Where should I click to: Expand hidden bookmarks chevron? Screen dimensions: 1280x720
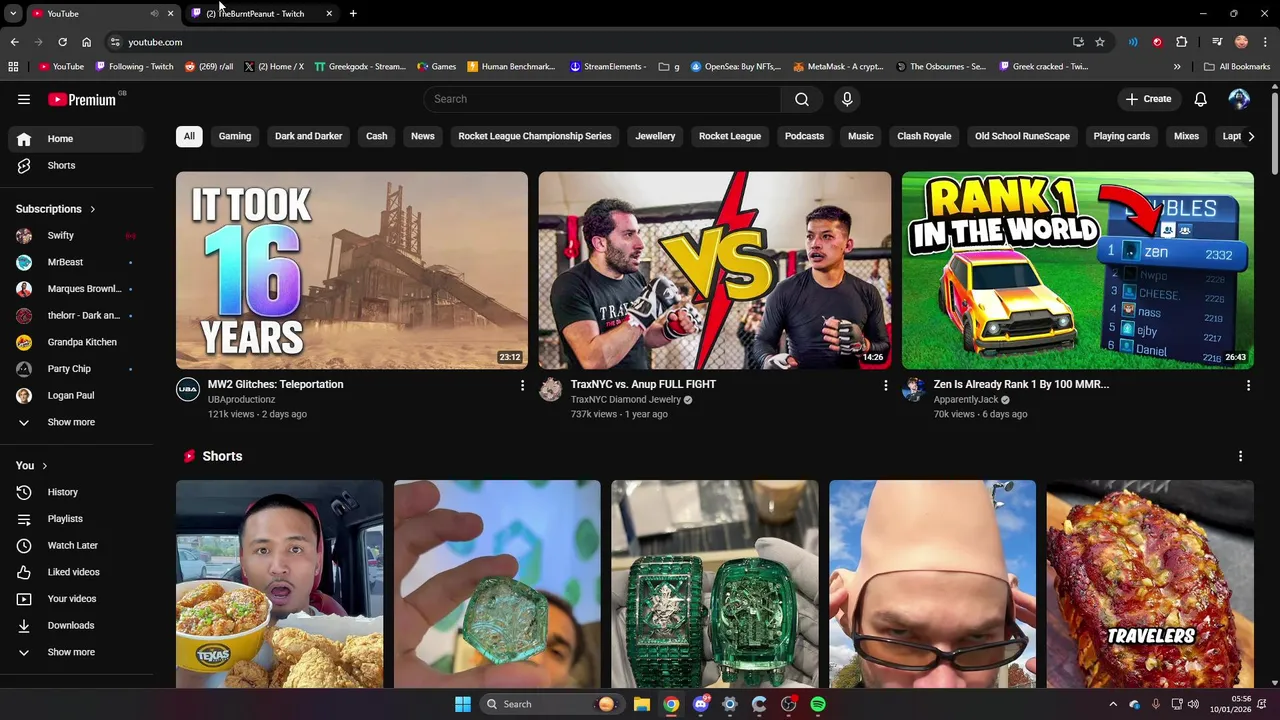click(1177, 67)
